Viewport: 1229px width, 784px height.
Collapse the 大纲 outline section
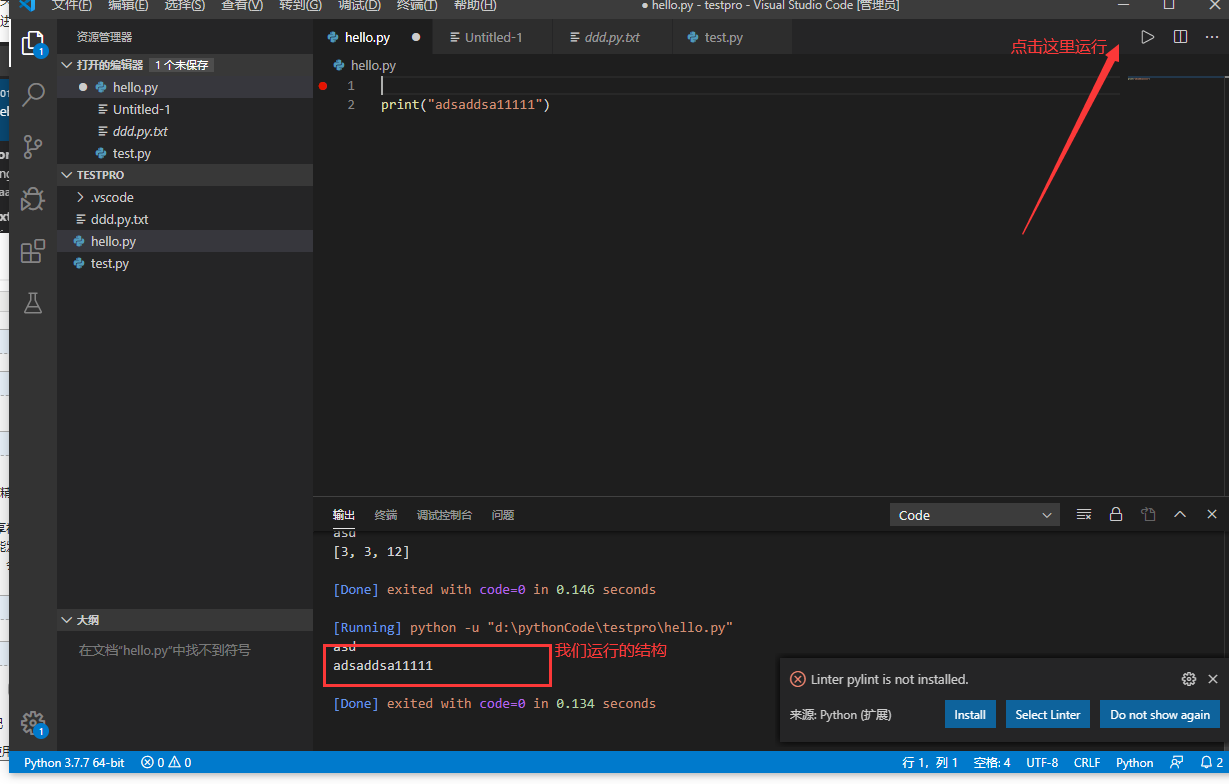click(185, 620)
